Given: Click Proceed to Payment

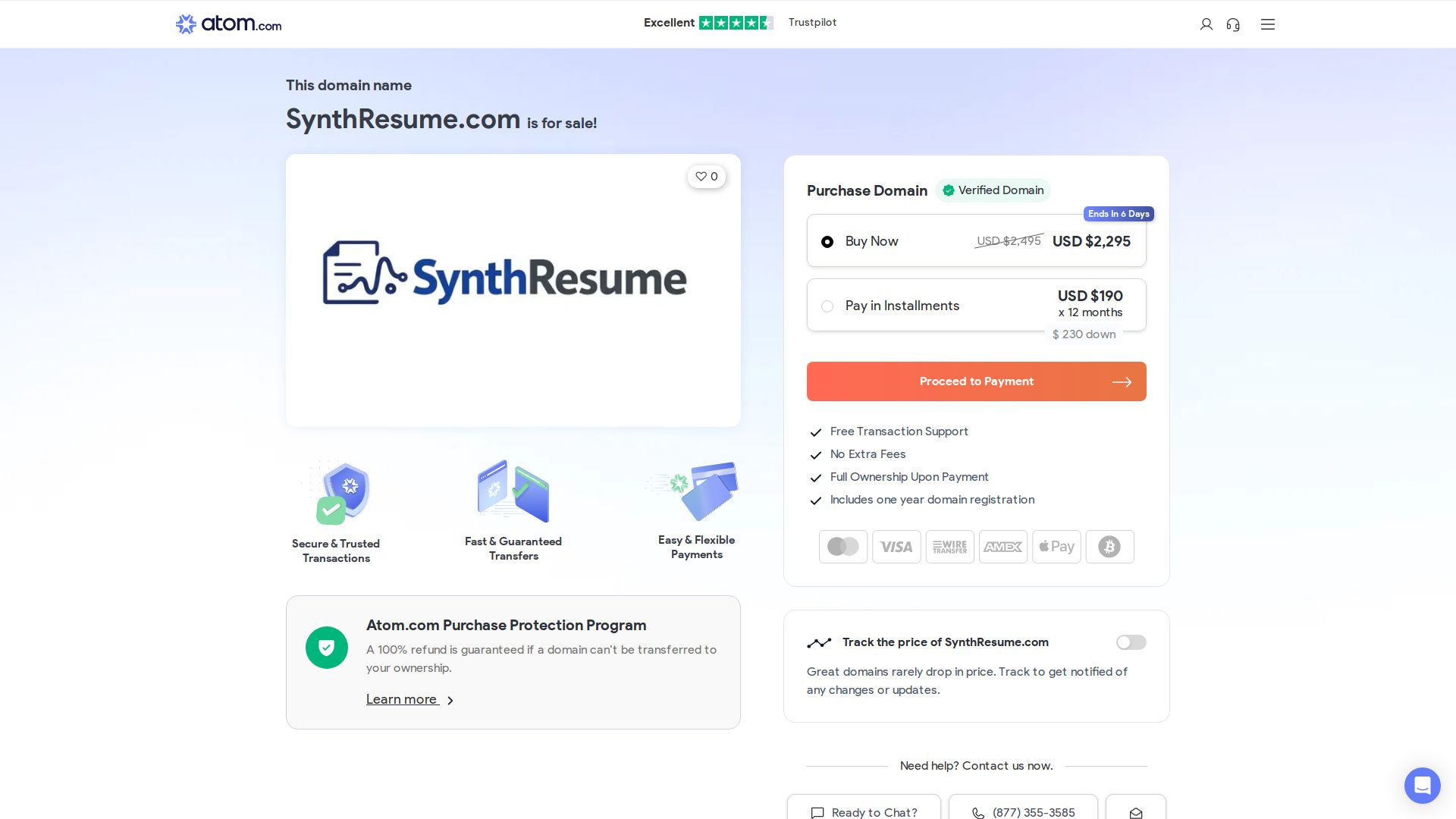Looking at the screenshot, I should click(976, 381).
